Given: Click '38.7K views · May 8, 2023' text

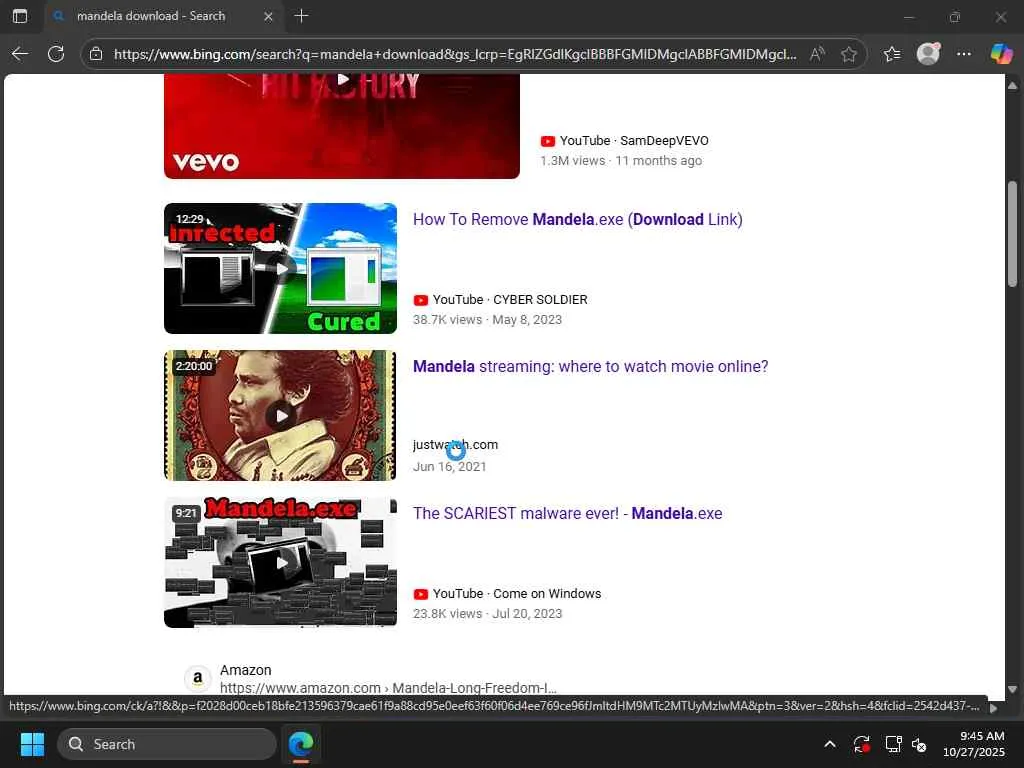Looking at the screenshot, I should (x=487, y=319).
